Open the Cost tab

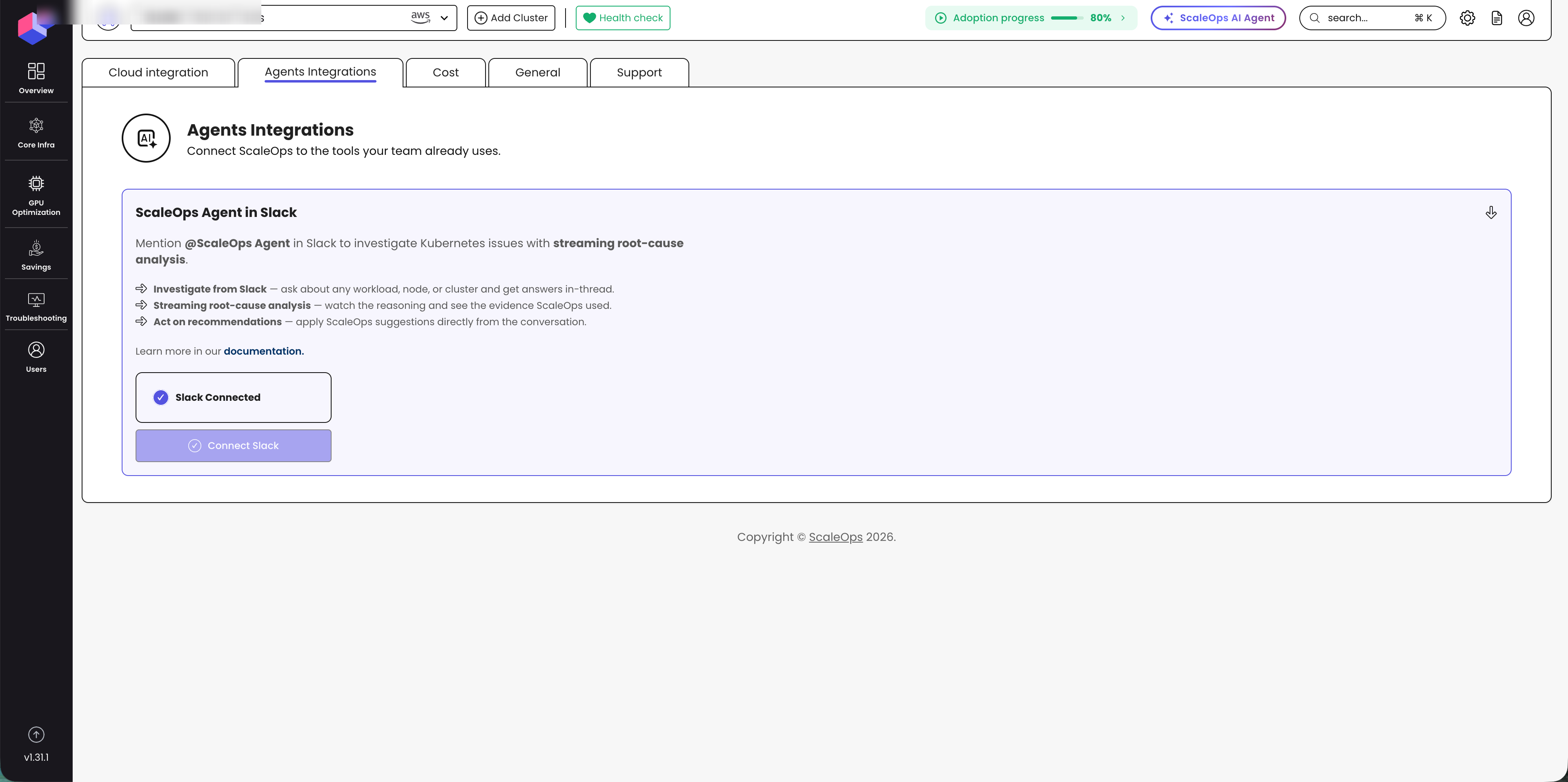click(x=445, y=72)
